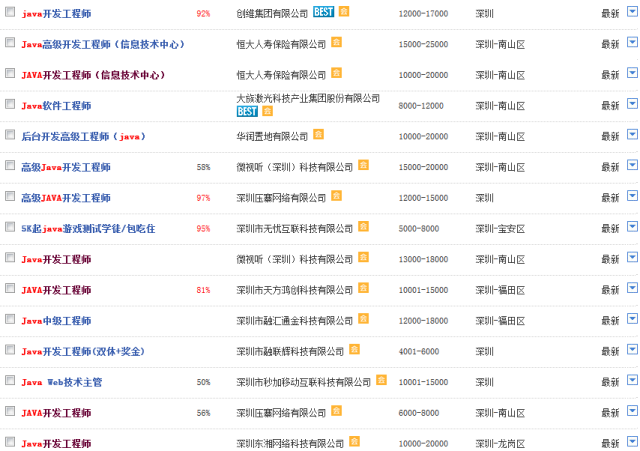
Task: Expand details arrow for the 创维集团 java开发工程师 row
Action: pos(632,11)
